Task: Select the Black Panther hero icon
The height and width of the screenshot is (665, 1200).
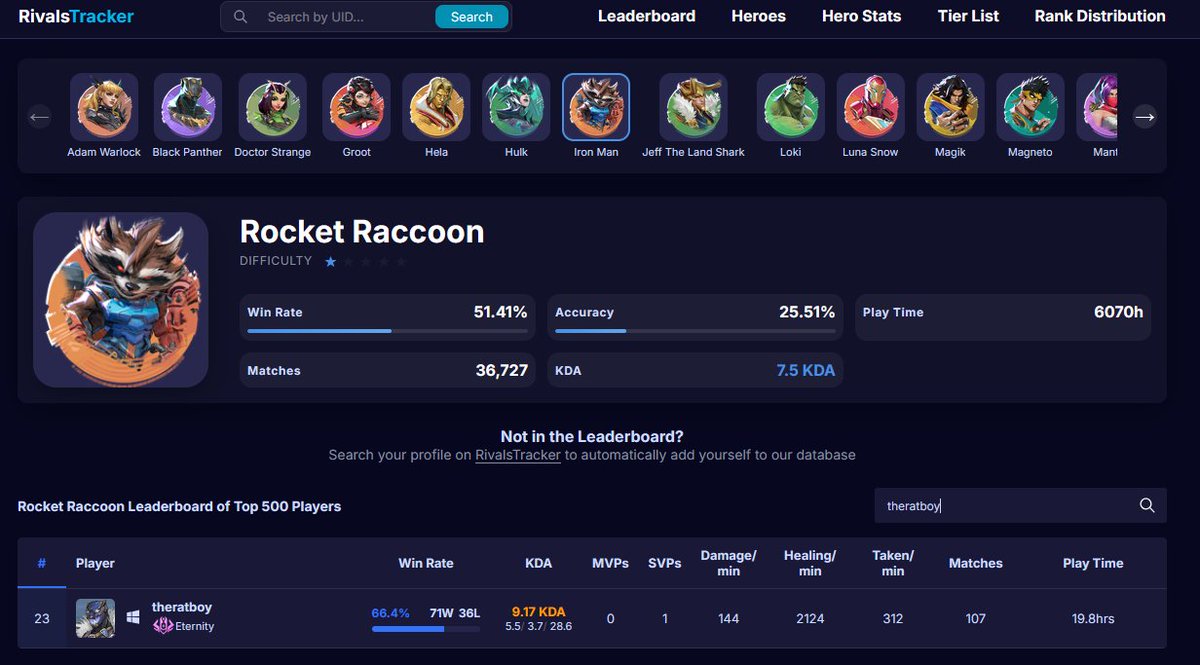Action: click(x=188, y=107)
